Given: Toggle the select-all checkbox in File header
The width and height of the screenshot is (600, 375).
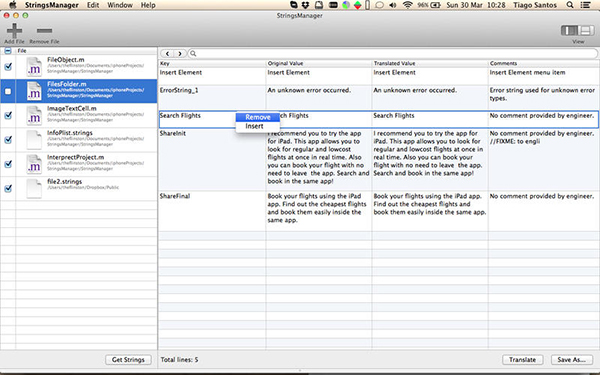Looking at the screenshot, I should (8, 51).
